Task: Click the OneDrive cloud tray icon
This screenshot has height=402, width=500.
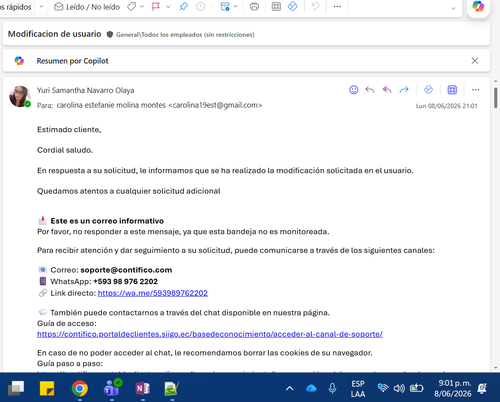Action: point(311,388)
